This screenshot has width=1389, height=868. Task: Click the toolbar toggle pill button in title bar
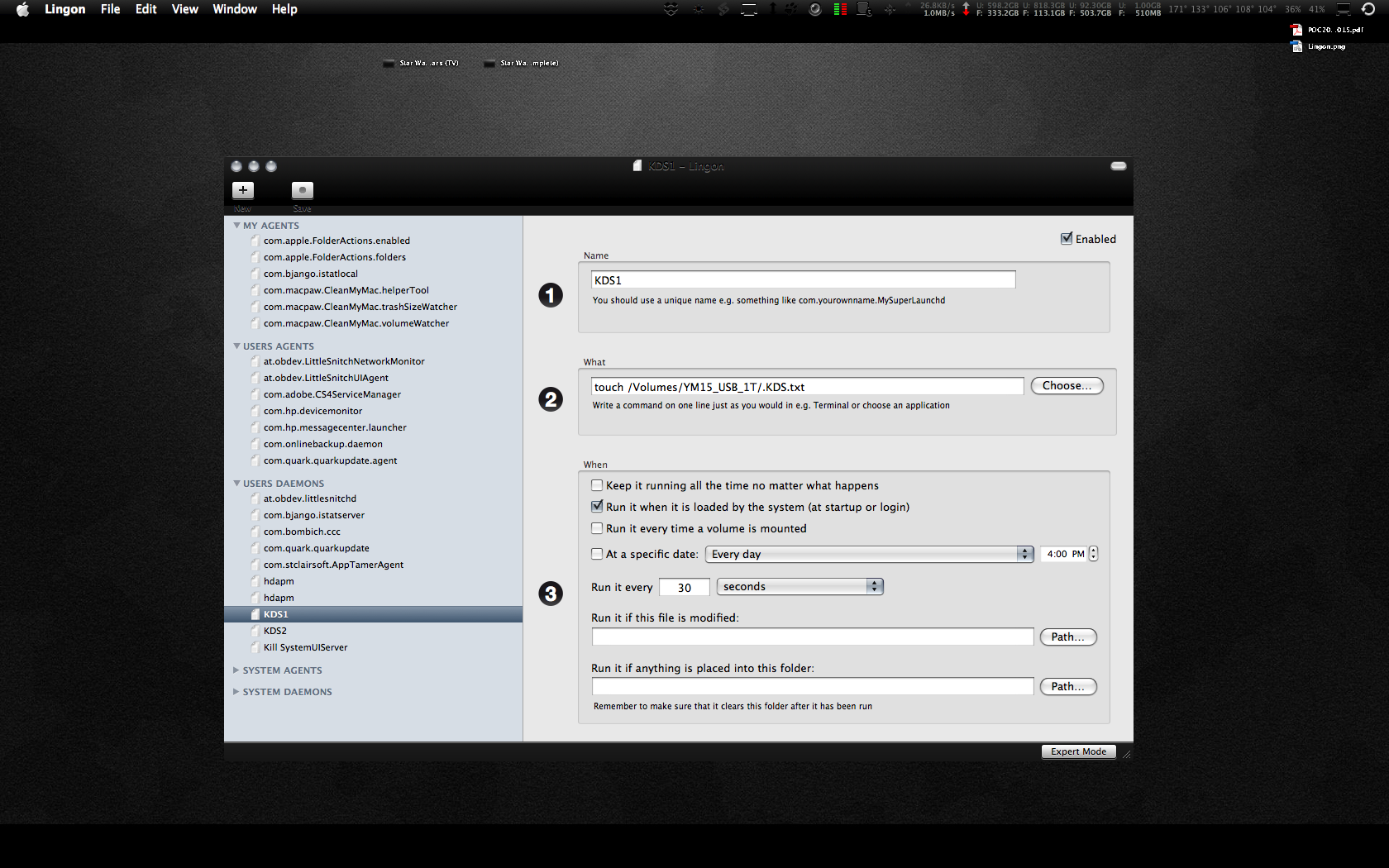tap(1119, 166)
